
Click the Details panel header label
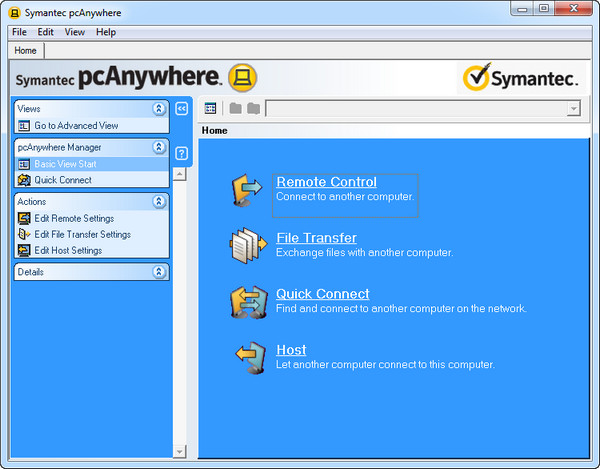(31, 272)
